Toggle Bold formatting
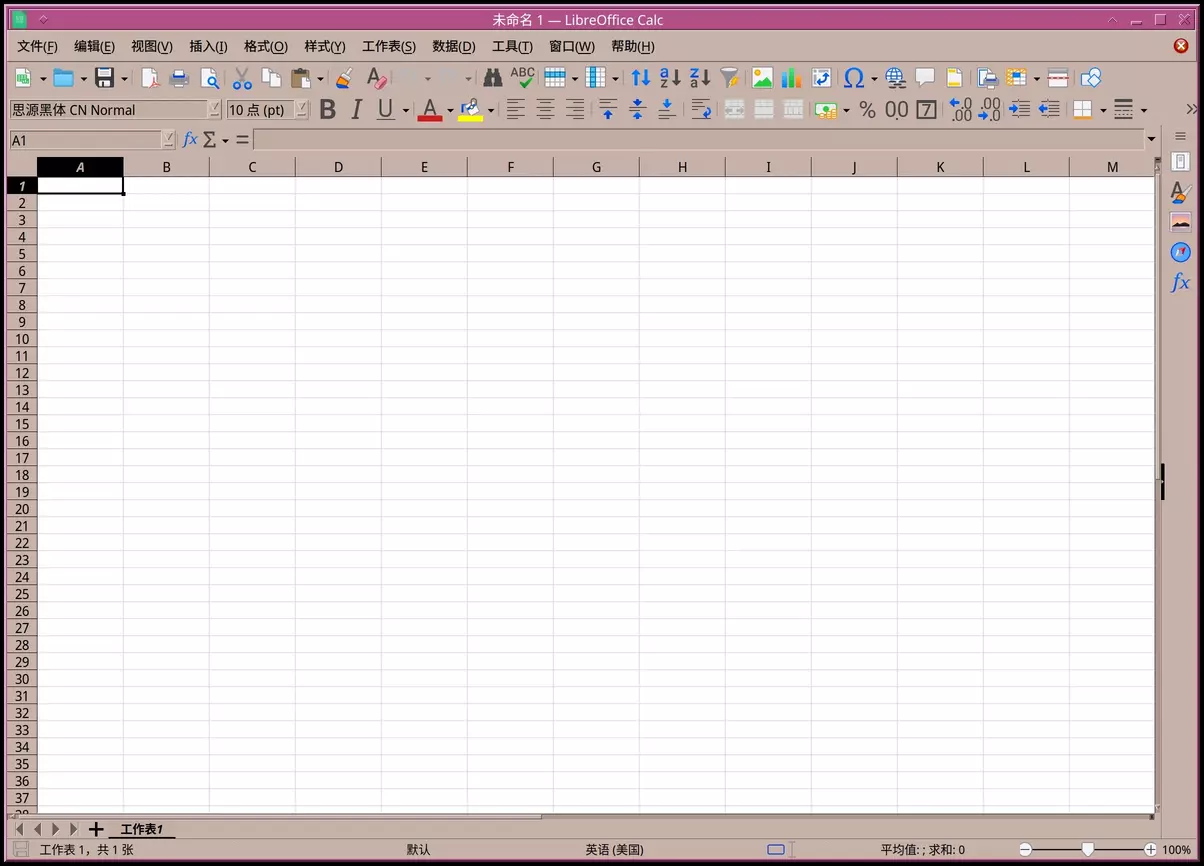Image resolution: width=1204 pixels, height=866 pixels. click(327, 110)
